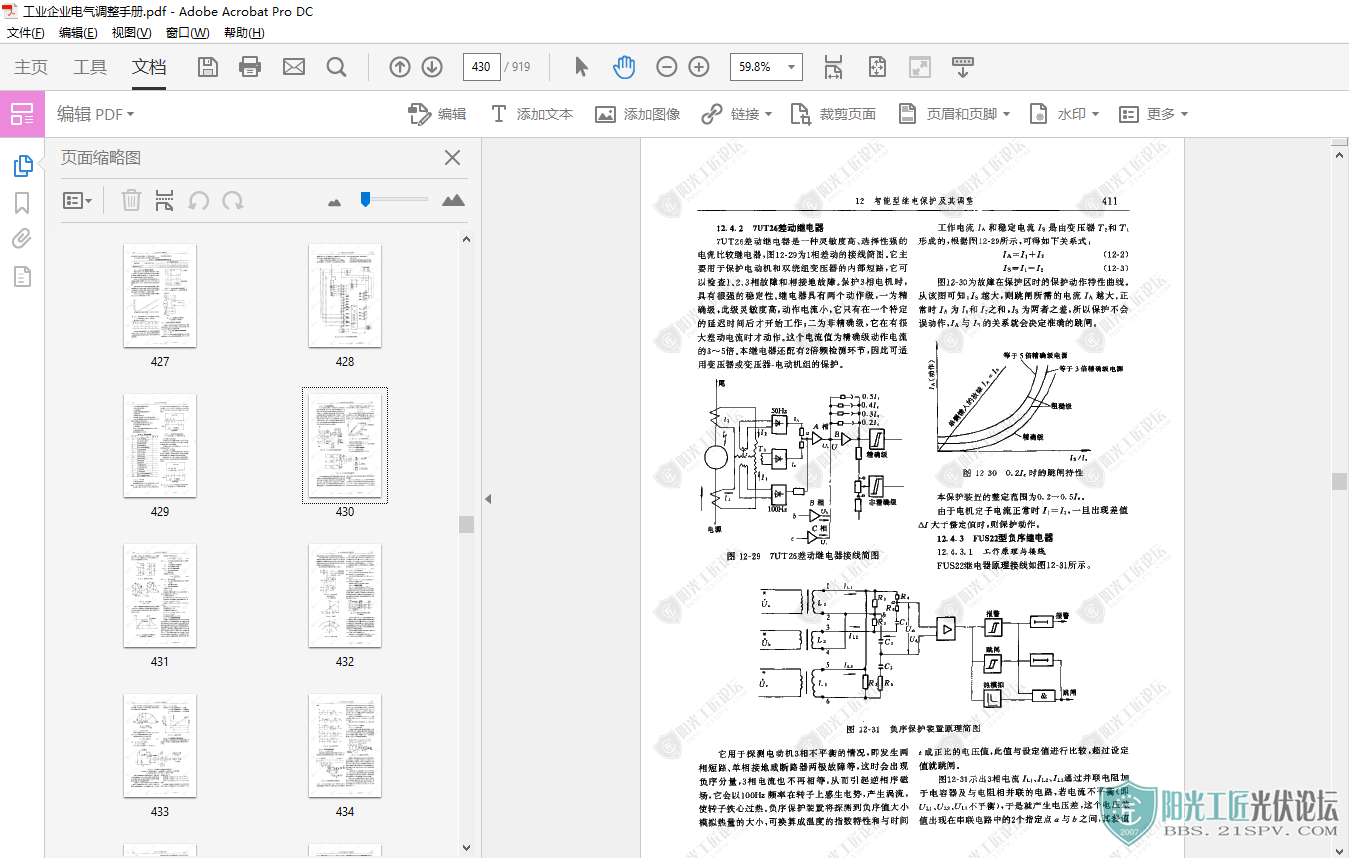Screen dimensions: 1349x858
Task: Click the 裁剪页面 button
Action: 833,114
